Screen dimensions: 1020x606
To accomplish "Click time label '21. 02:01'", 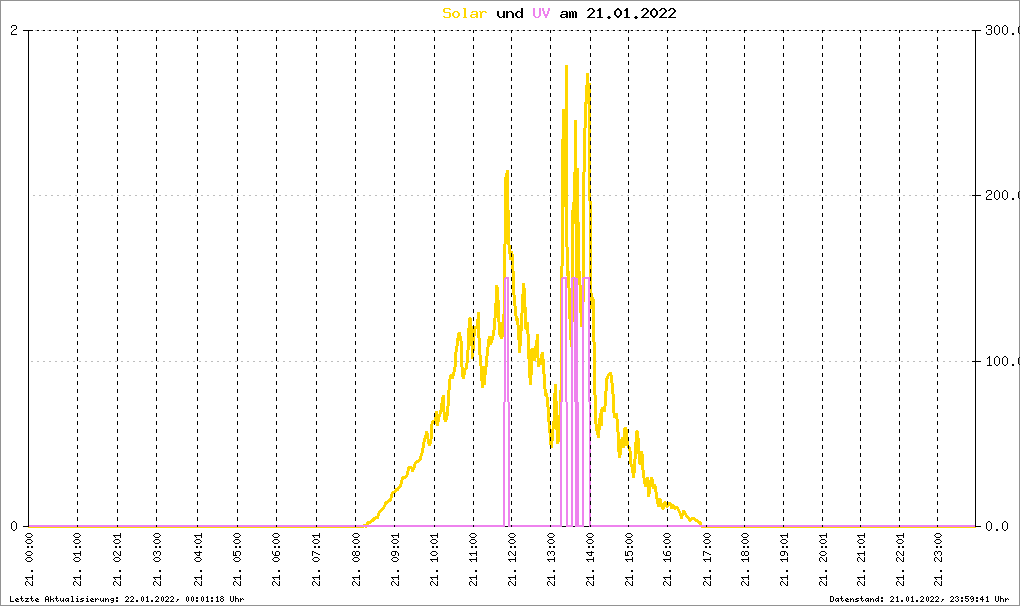I will (117, 560).
